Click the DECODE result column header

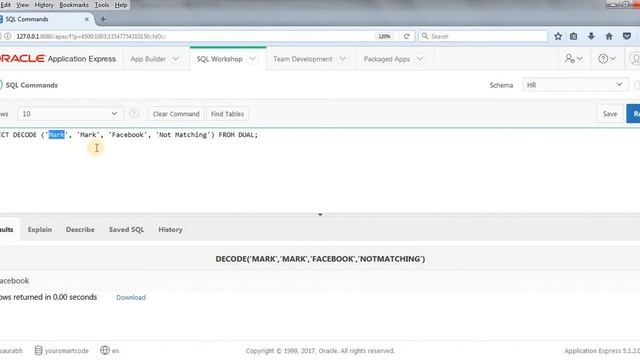[320, 259]
